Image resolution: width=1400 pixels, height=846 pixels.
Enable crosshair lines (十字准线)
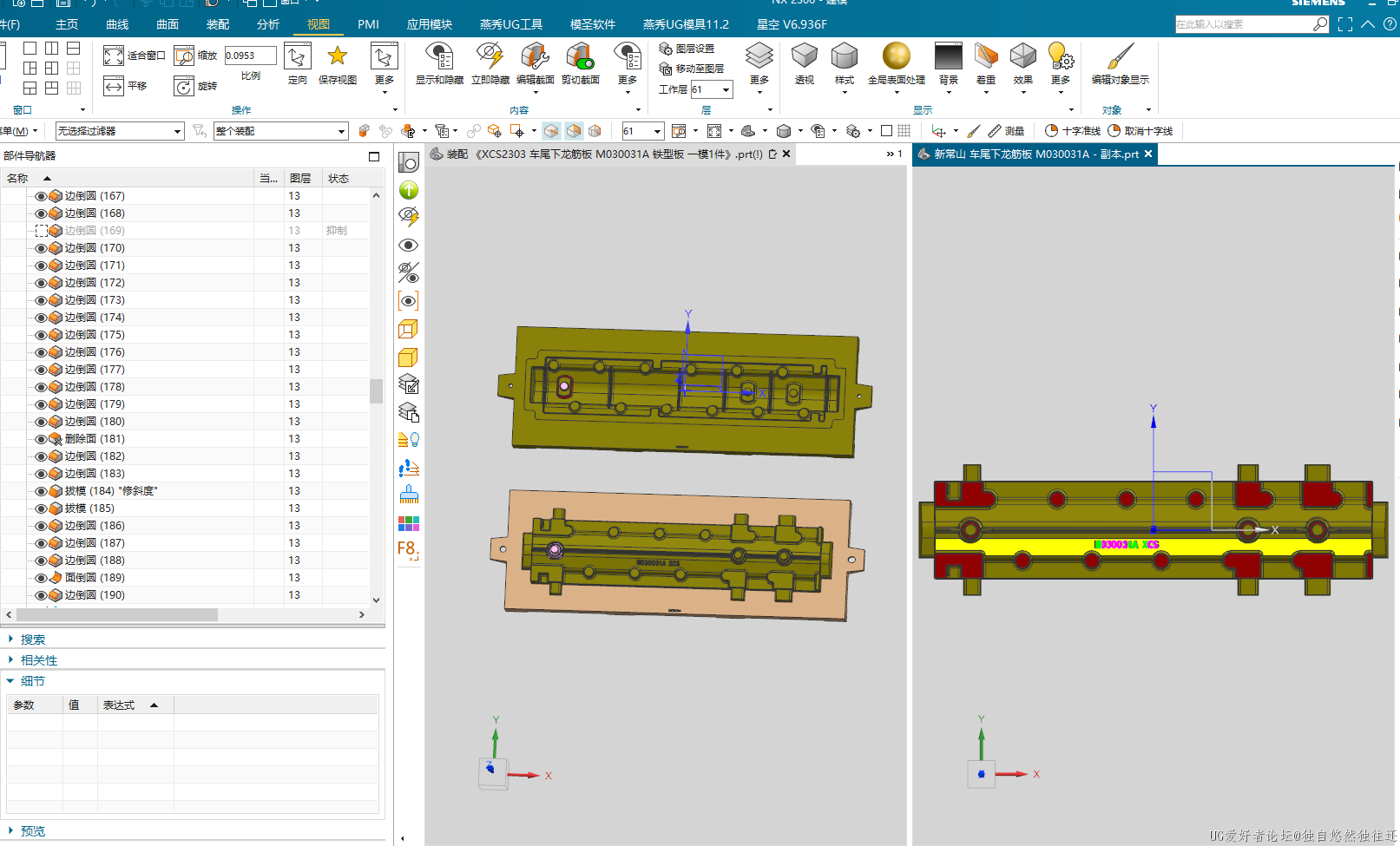1073,131
